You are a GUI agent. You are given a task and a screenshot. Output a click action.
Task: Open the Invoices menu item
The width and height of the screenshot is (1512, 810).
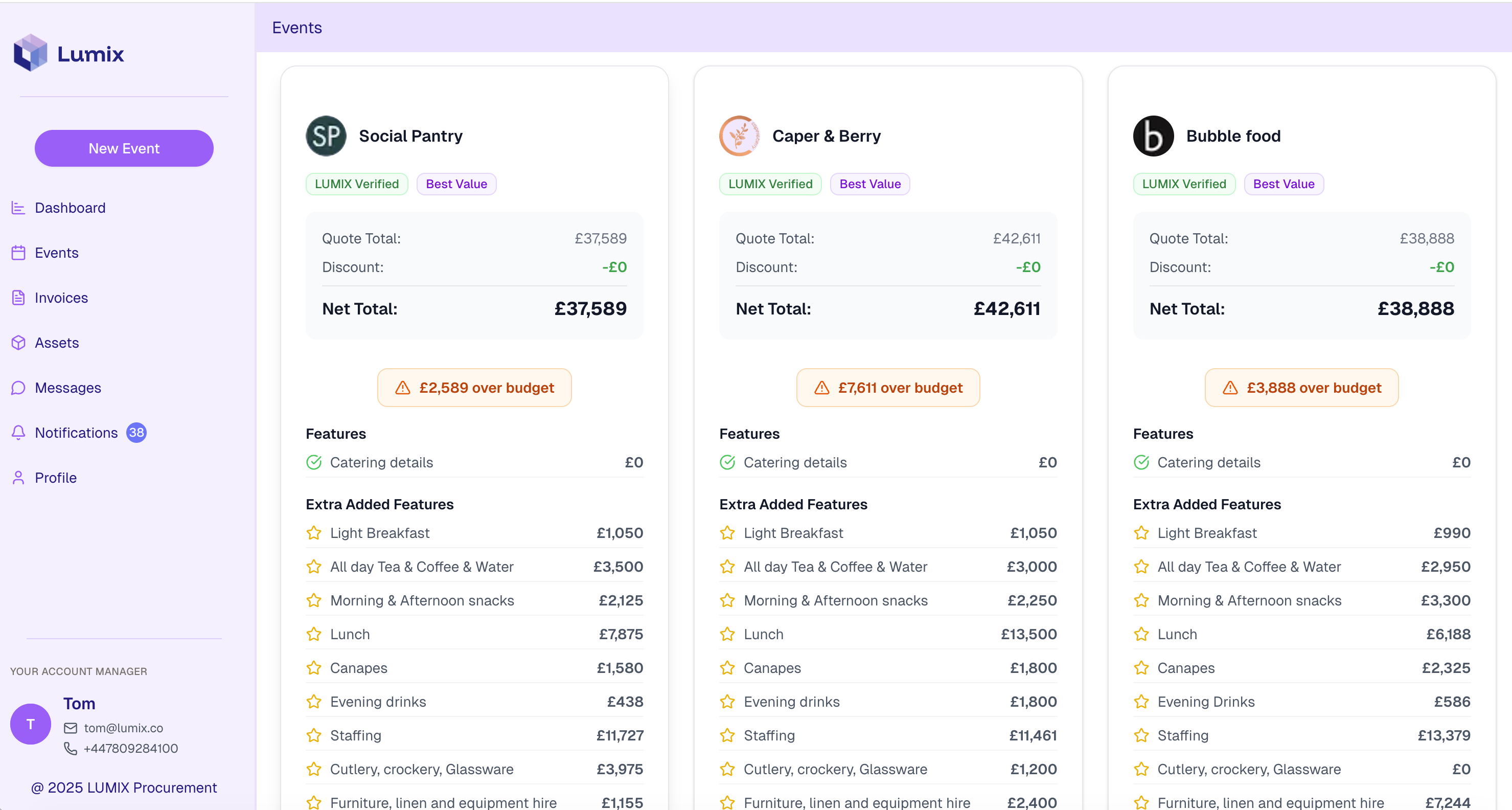61,298
